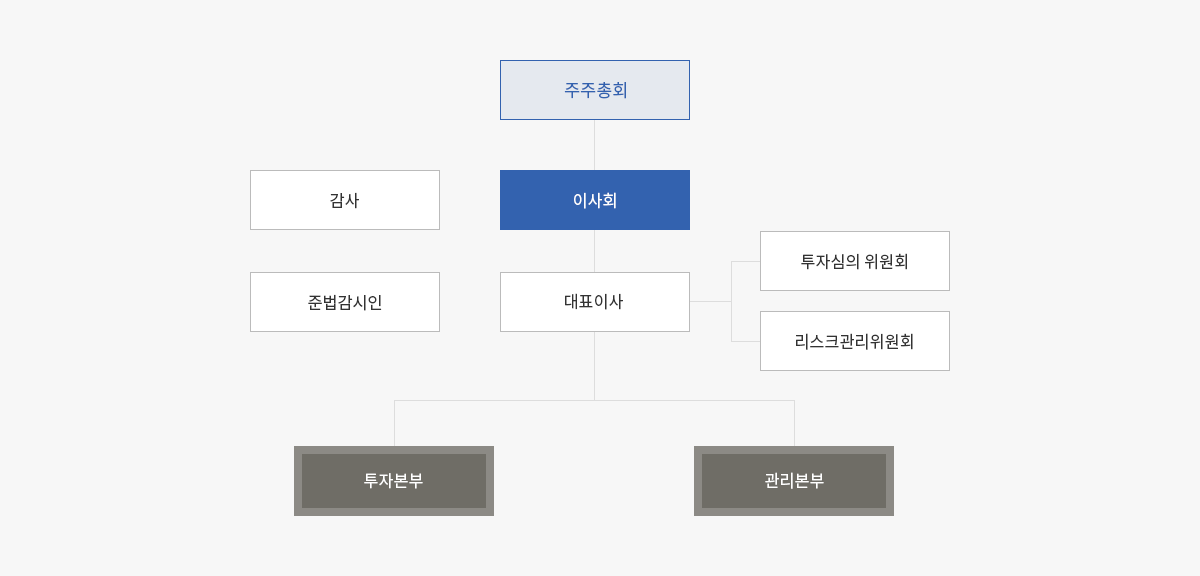Click the connector line between 이사회 and 대표이사

click(x=595, y=251)
